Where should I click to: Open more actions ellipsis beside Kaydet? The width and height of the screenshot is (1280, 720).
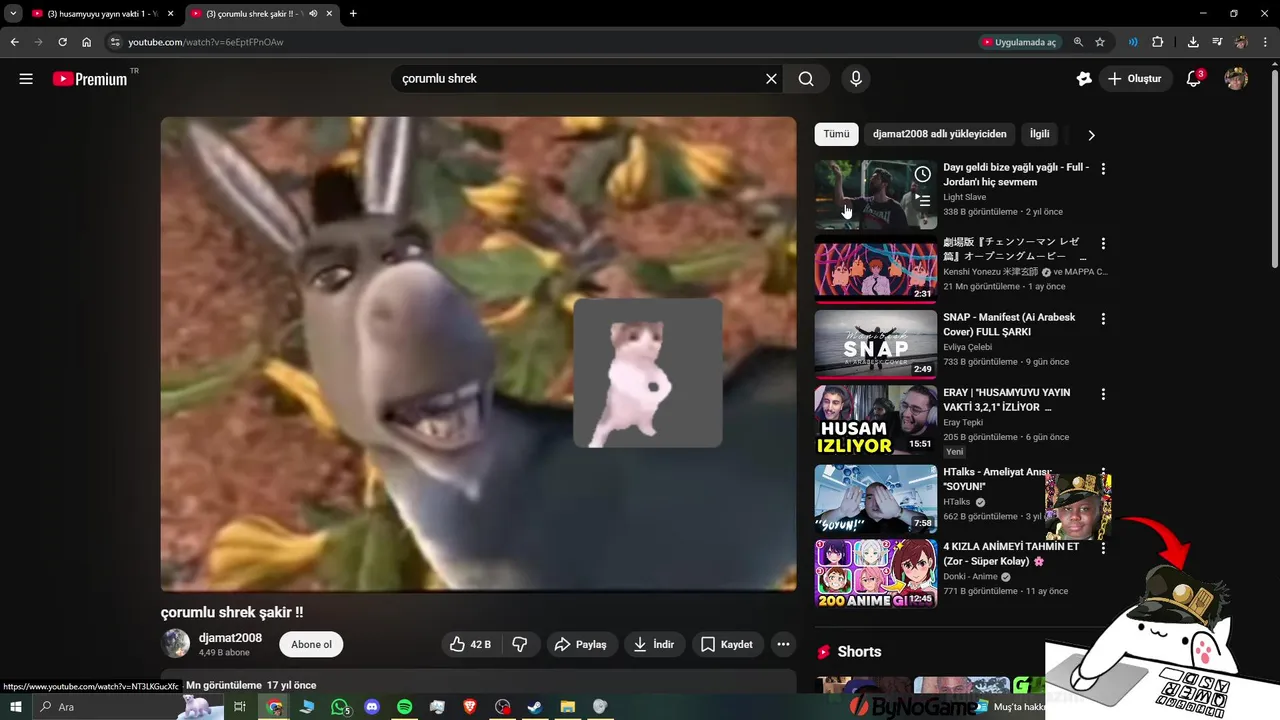(783, 644)
